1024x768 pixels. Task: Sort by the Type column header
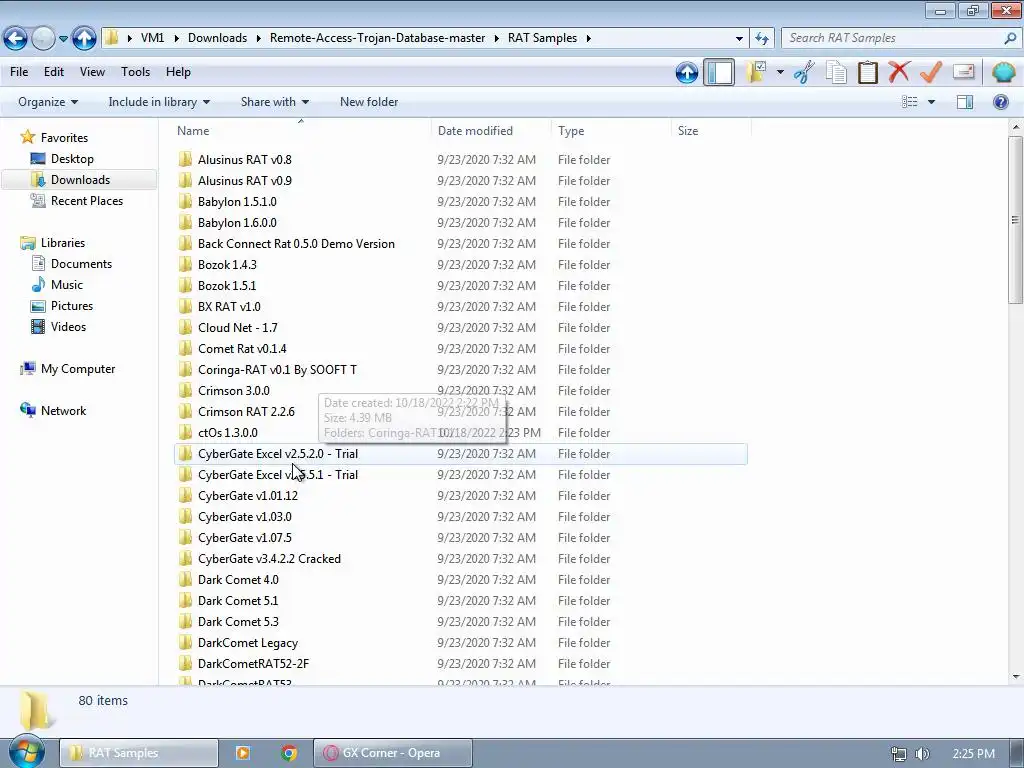tap(611, 131)
